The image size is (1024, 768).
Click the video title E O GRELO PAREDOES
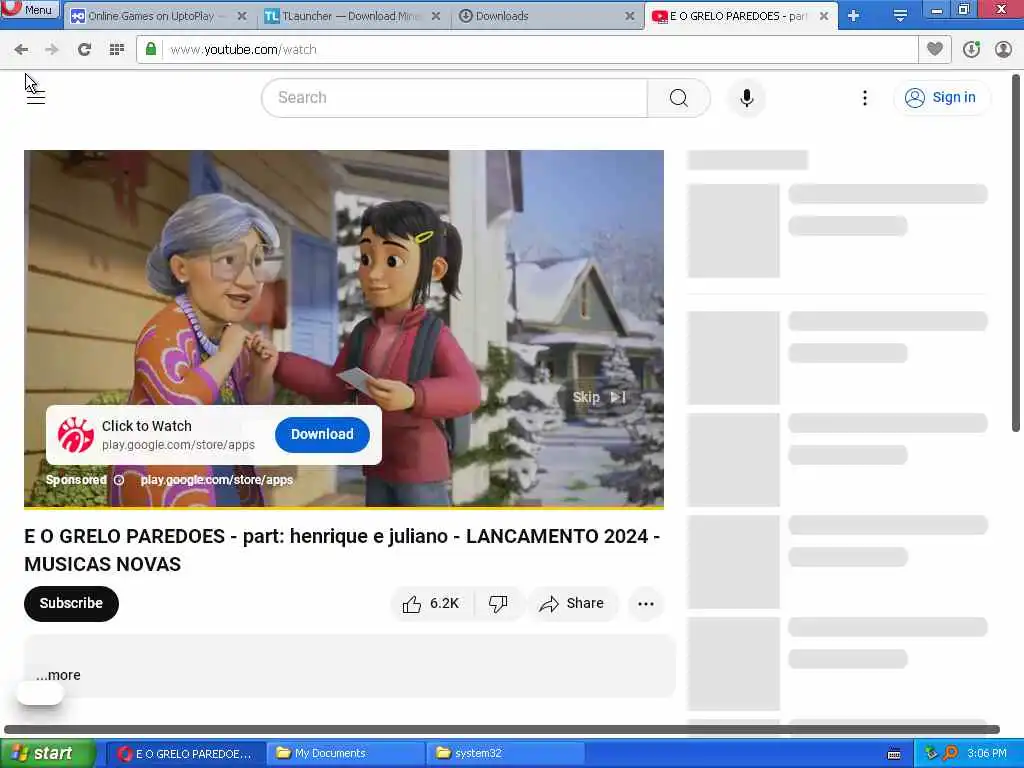coord(342,550)
